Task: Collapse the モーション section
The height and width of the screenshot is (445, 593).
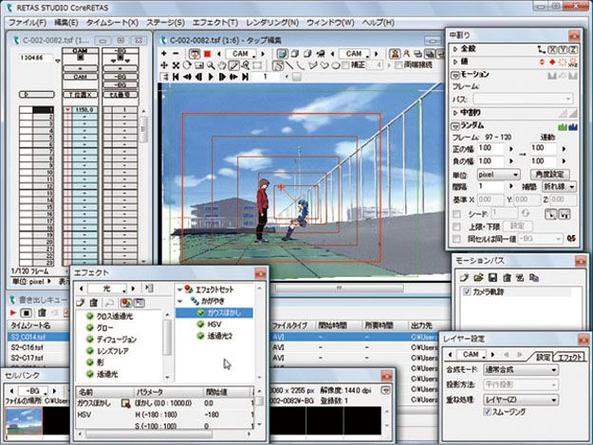Action: point(455,74)
